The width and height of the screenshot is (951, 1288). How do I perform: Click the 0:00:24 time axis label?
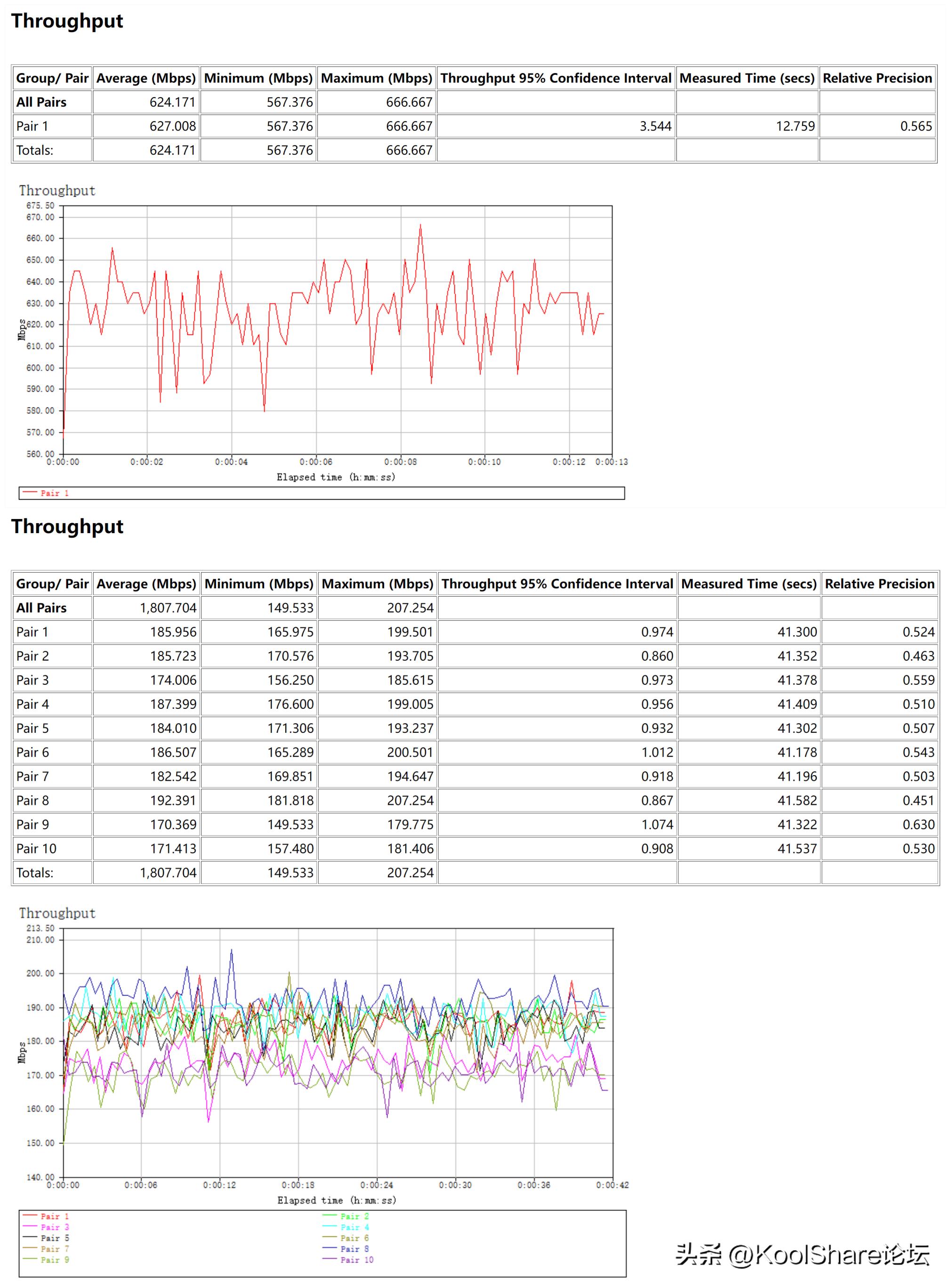click(377, 1185)
